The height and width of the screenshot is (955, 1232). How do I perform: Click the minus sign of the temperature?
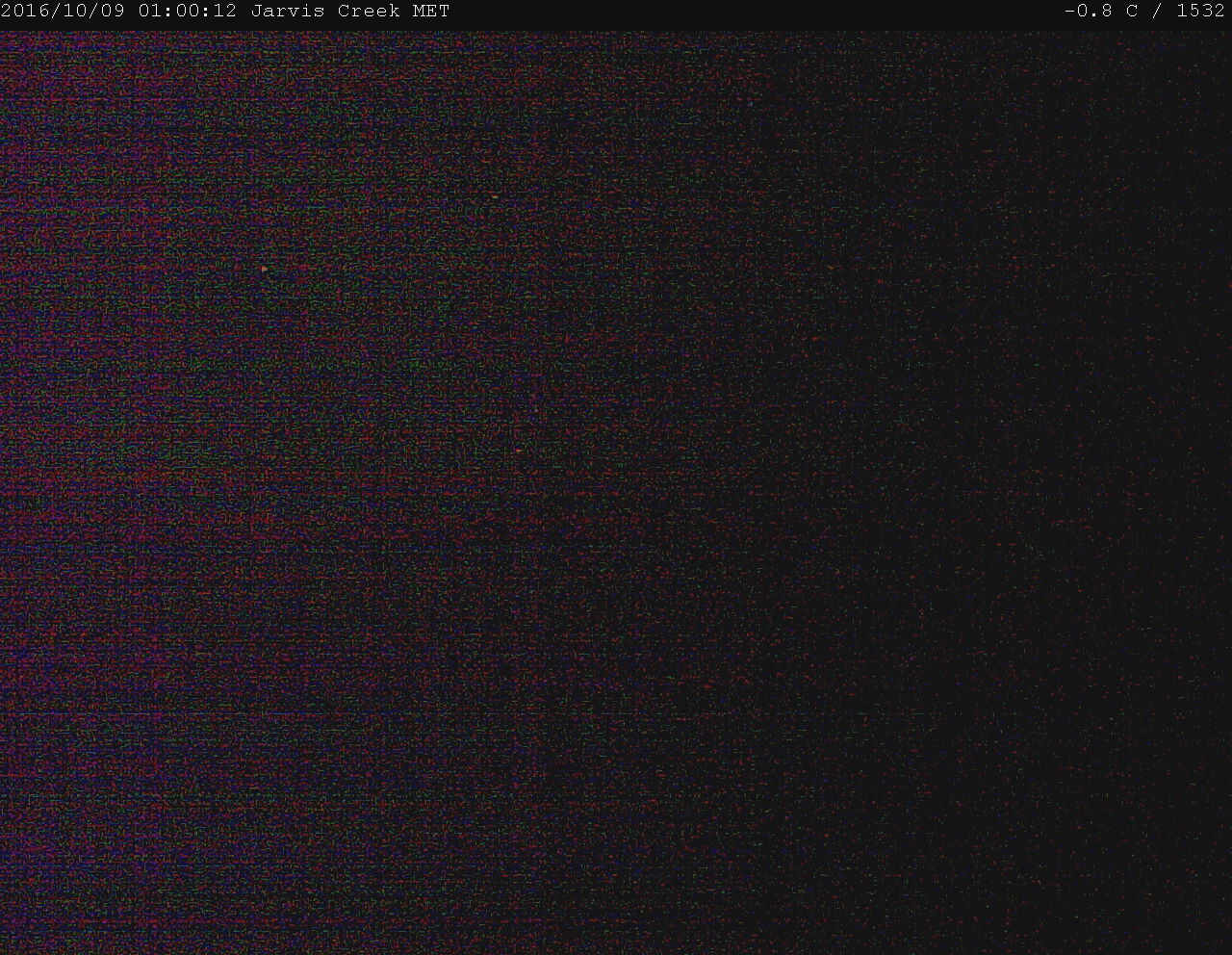pos(1069,12)
